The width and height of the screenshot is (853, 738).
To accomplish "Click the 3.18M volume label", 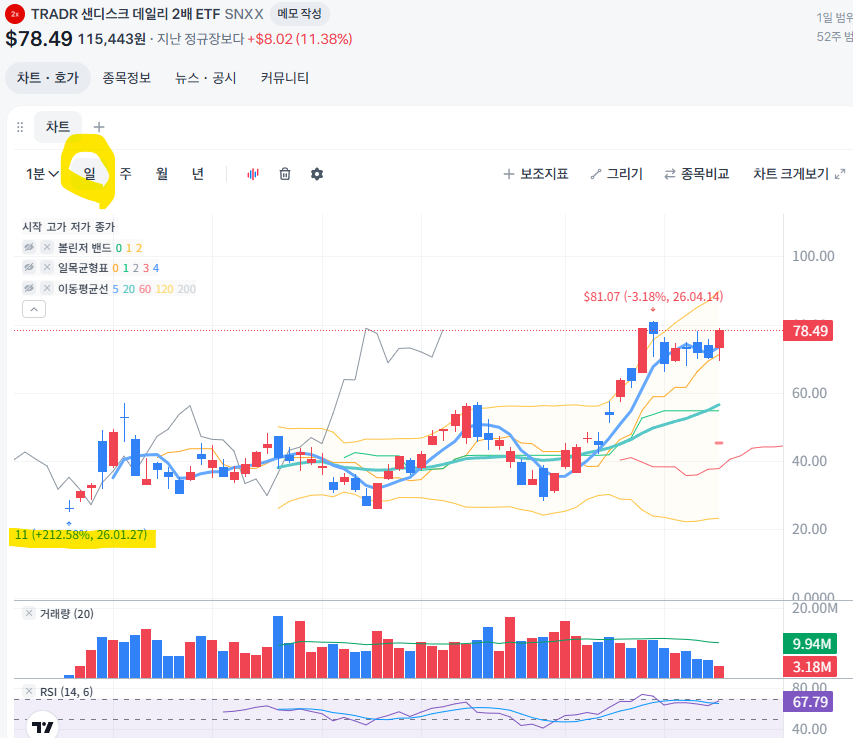I will (810, 667).
